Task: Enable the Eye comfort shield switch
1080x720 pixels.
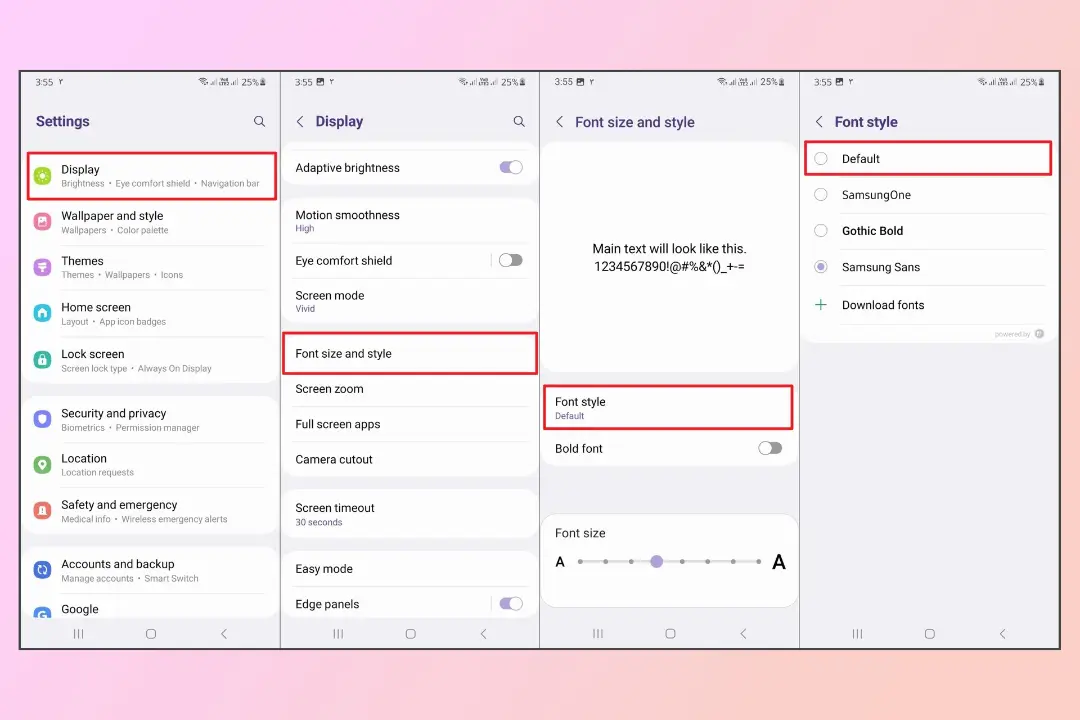Action: point(511,260)
